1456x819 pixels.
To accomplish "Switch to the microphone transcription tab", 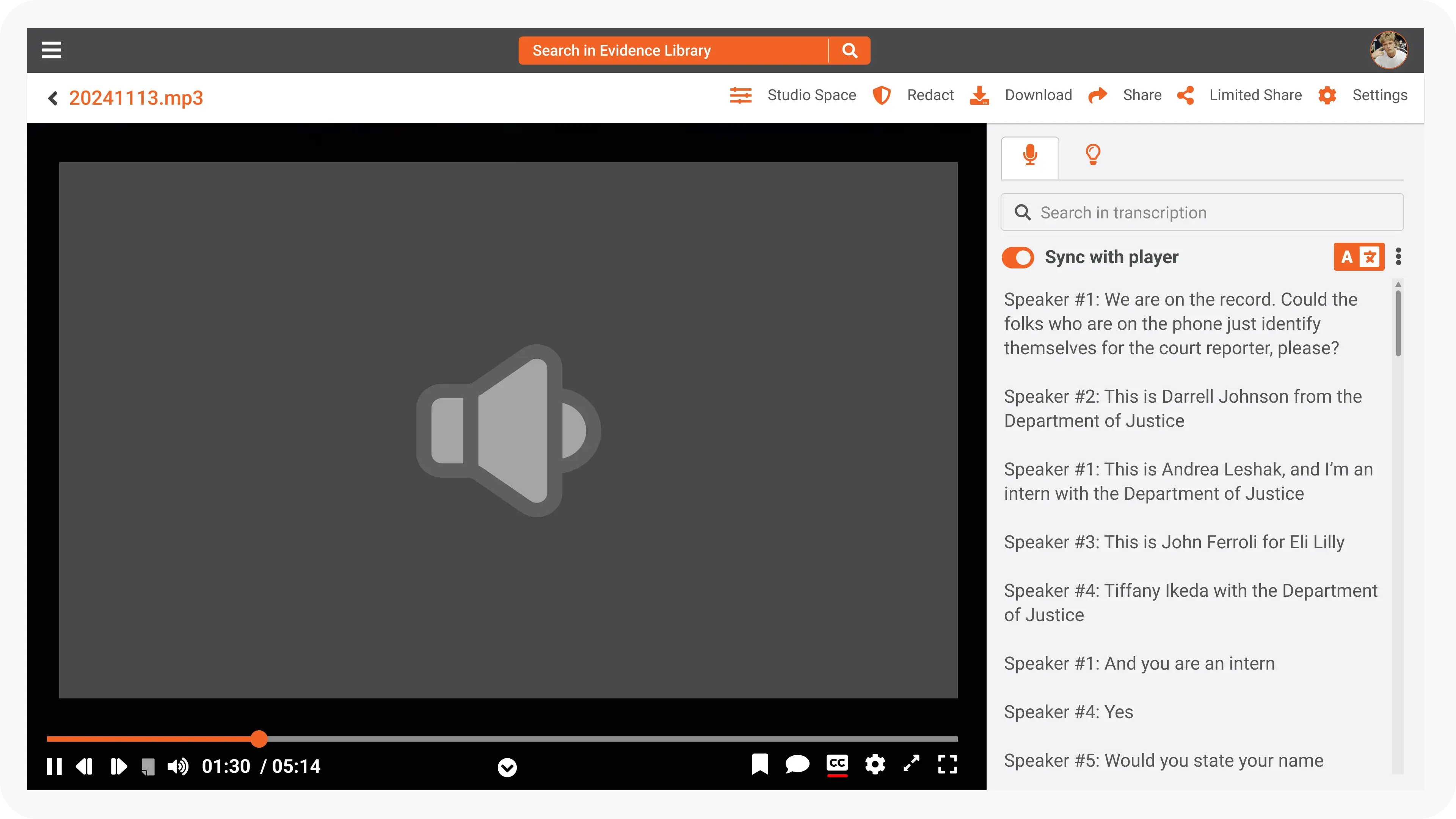I will [x=1030, y=158].
